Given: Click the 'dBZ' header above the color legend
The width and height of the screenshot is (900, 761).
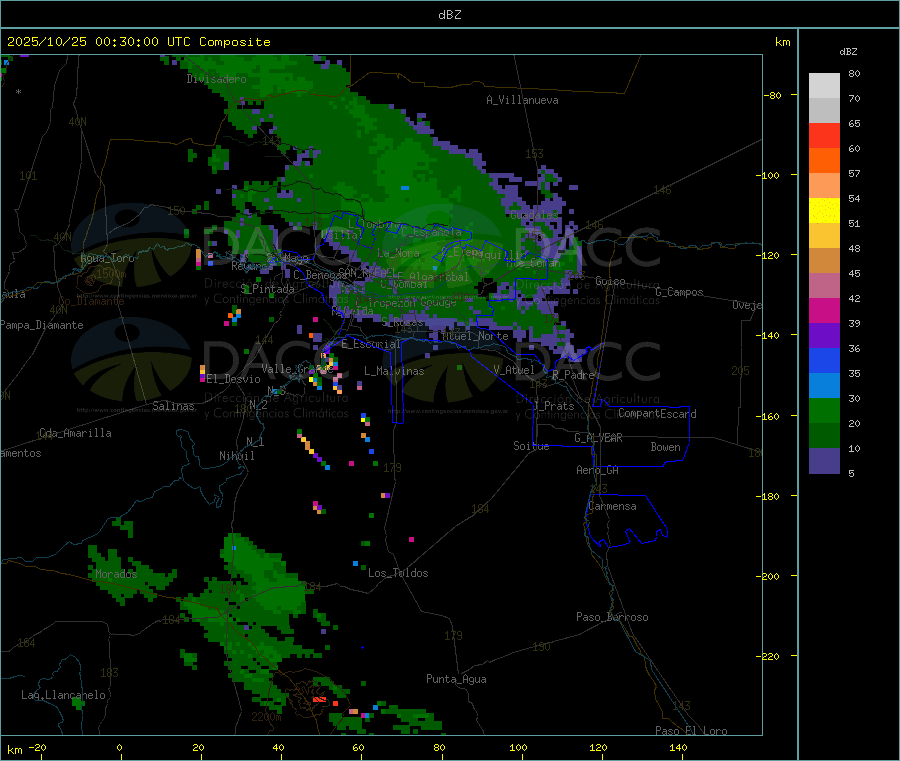Looking at the screenshot, I should [x=848, y=52].
